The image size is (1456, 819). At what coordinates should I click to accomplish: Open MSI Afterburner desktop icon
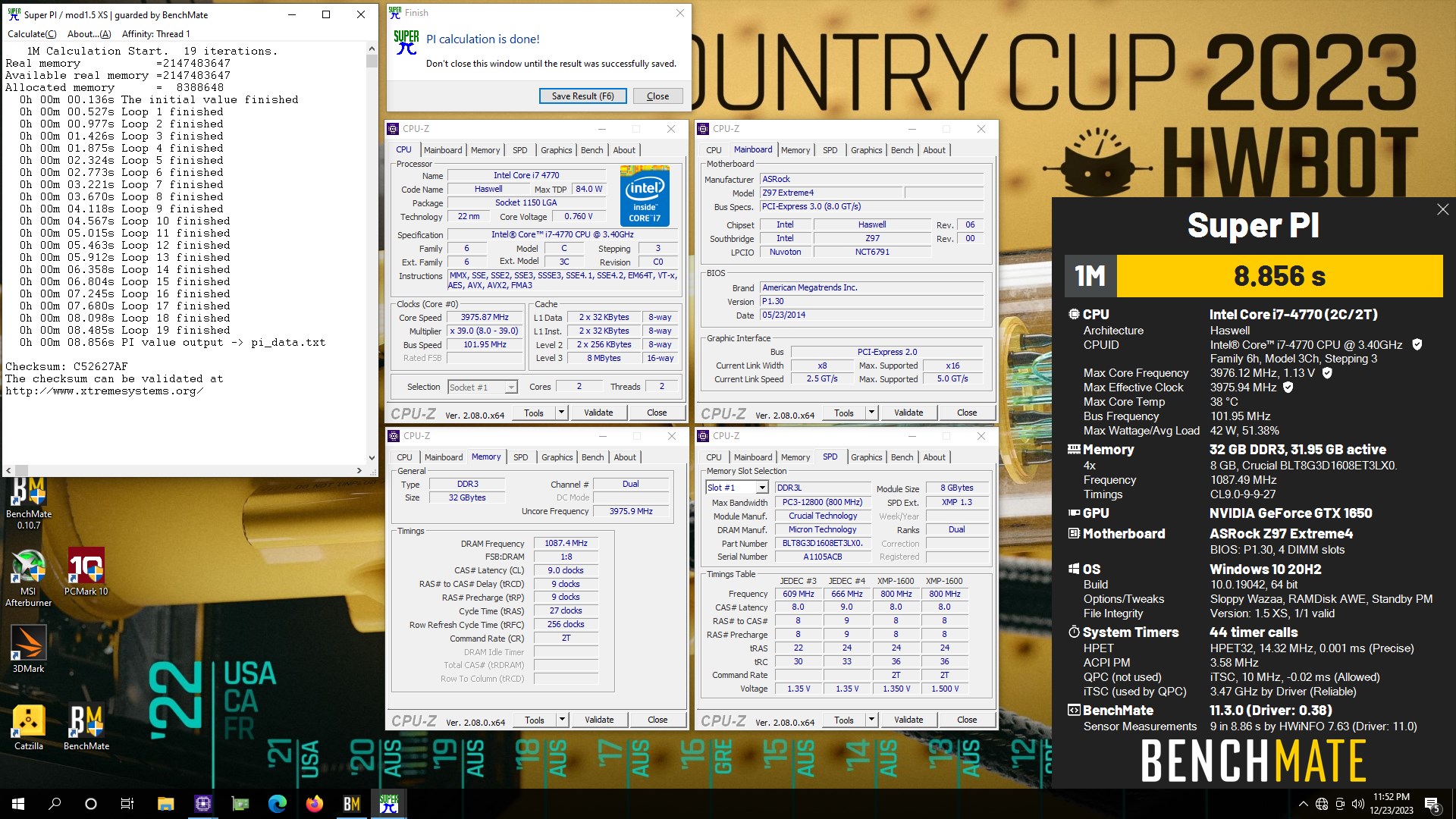click(29, 579)
